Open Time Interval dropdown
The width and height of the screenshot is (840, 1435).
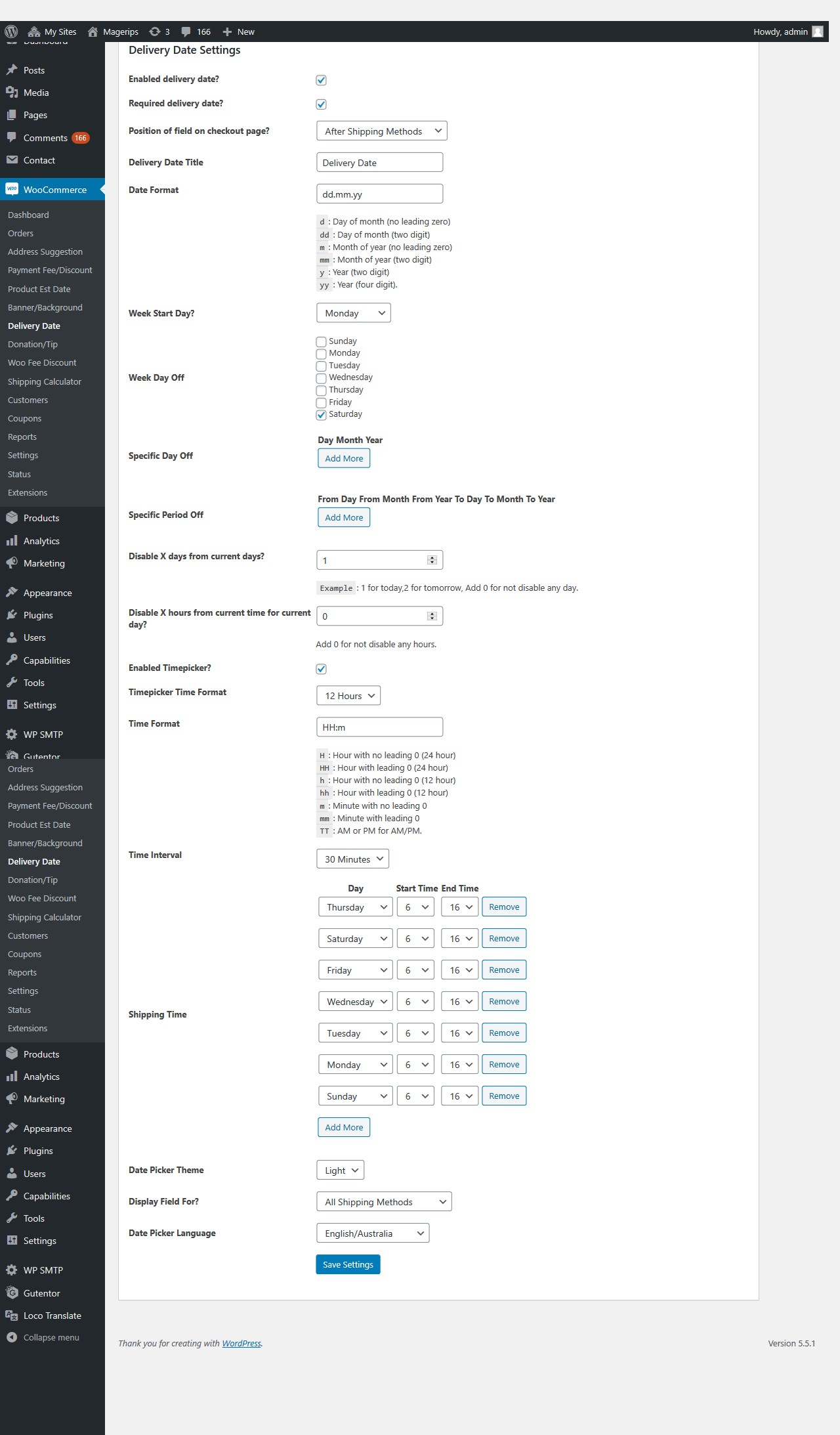coord(353,859)
